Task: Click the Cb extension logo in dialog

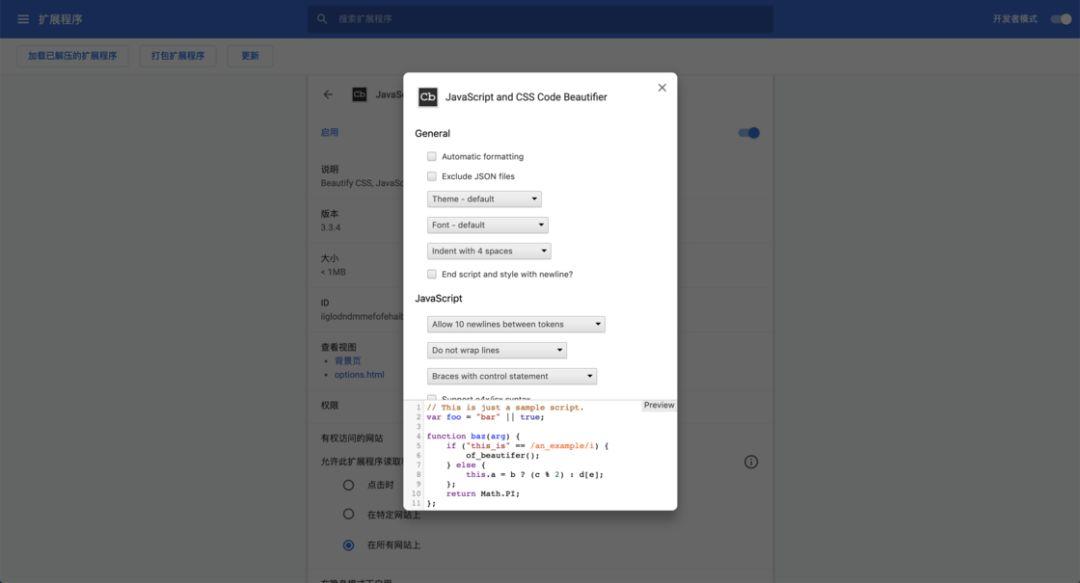Action: click(x=428, y=97)
